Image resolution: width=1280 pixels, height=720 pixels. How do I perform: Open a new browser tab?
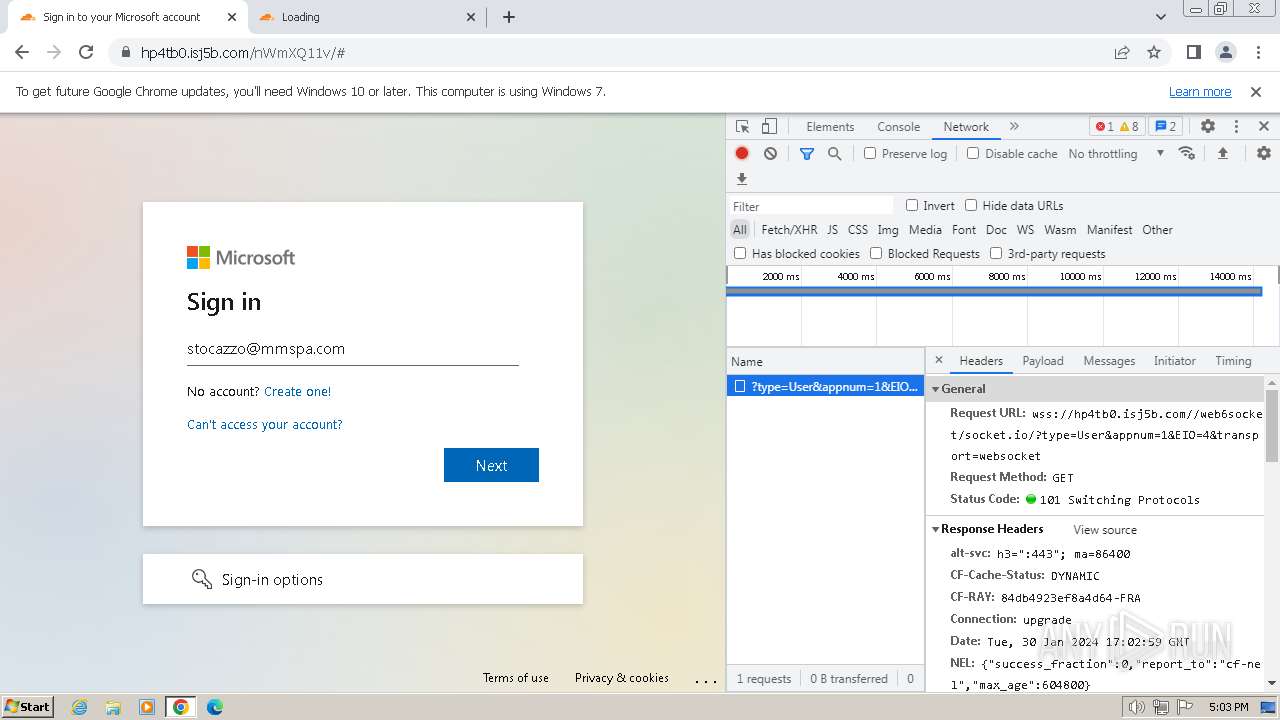(509, 17)
